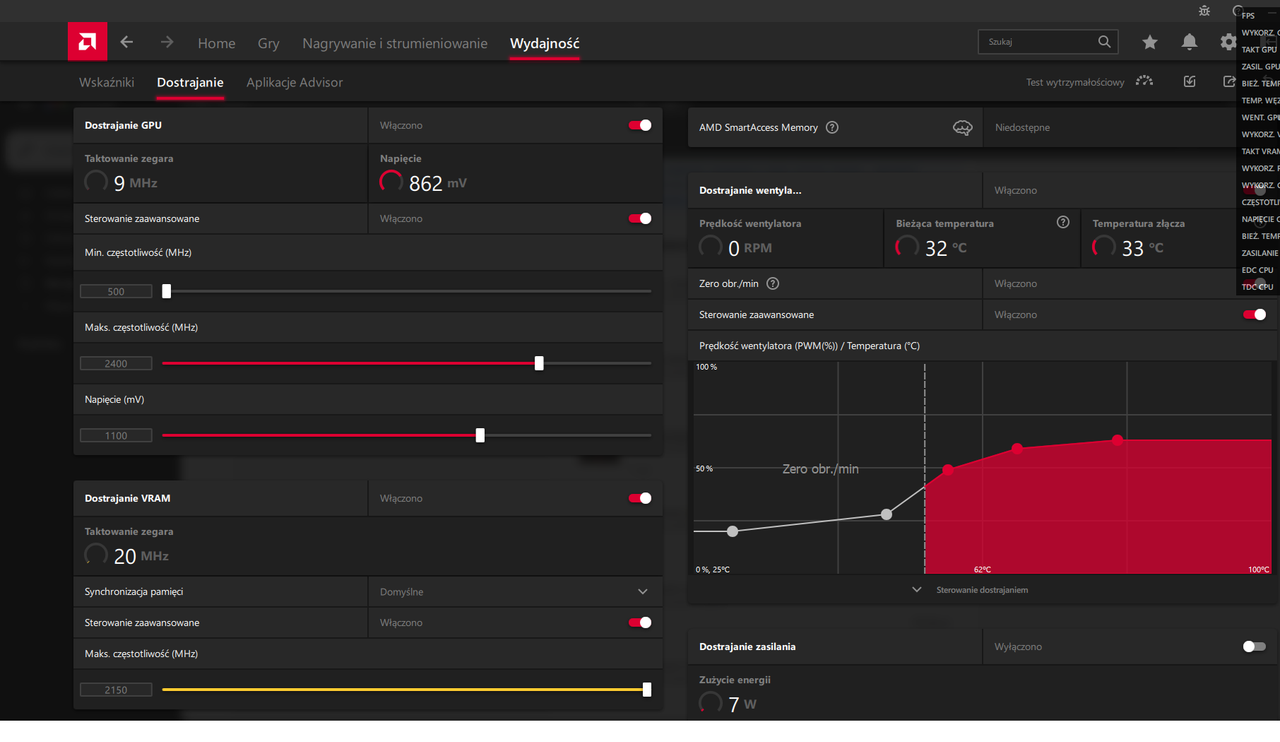Open Aplikacje Advisor sub-tab
The height and width of the screenshot is (742, 1280).
point(295,82)
